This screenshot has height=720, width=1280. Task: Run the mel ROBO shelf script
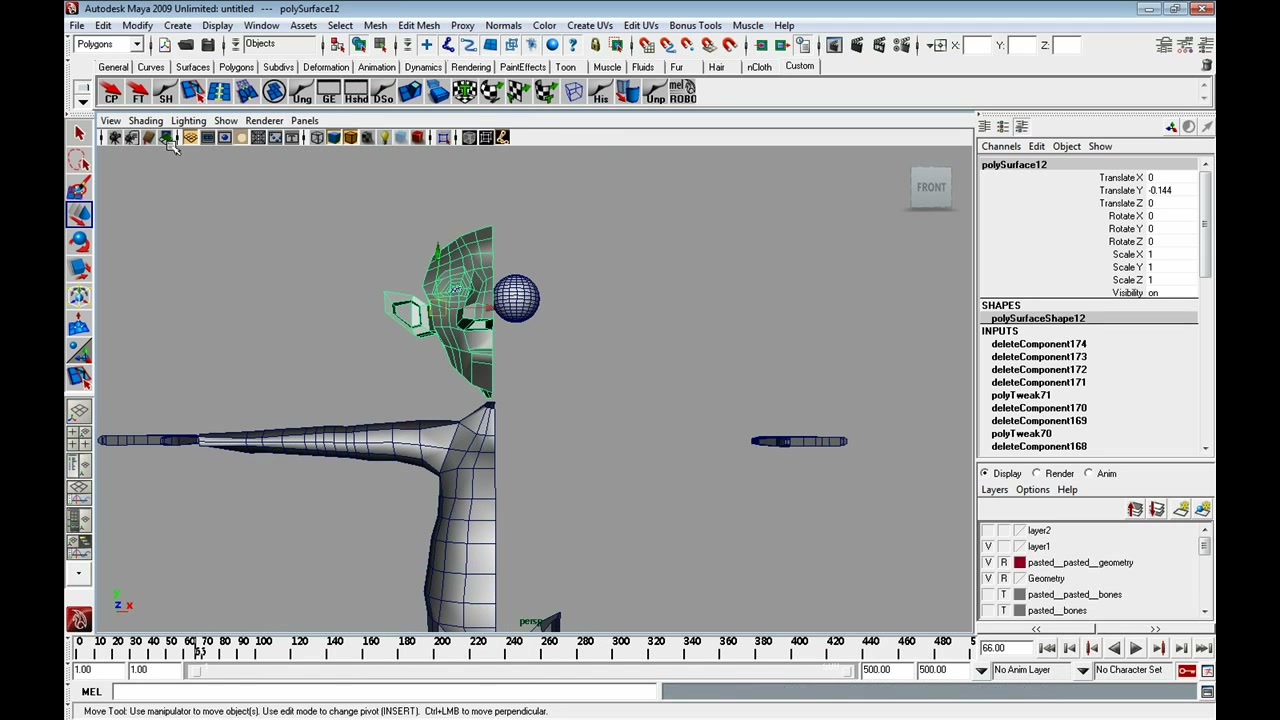pos(683,93)
